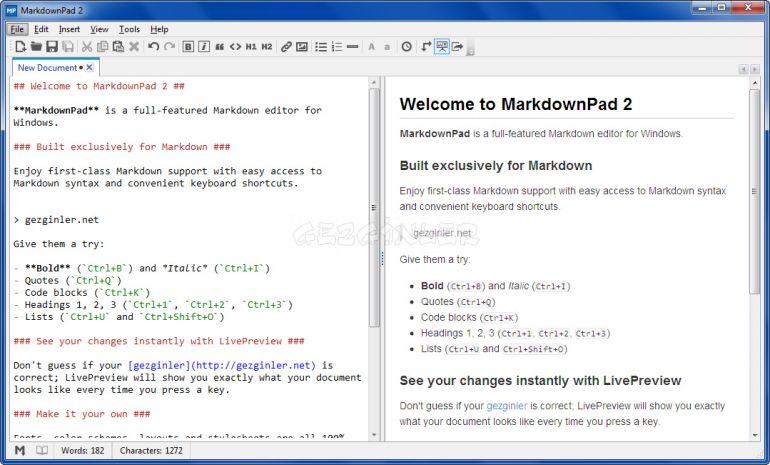The image size is (770, 465).
Task: Click the editor pane scroll up arrow
Action: tap(374, 82)
